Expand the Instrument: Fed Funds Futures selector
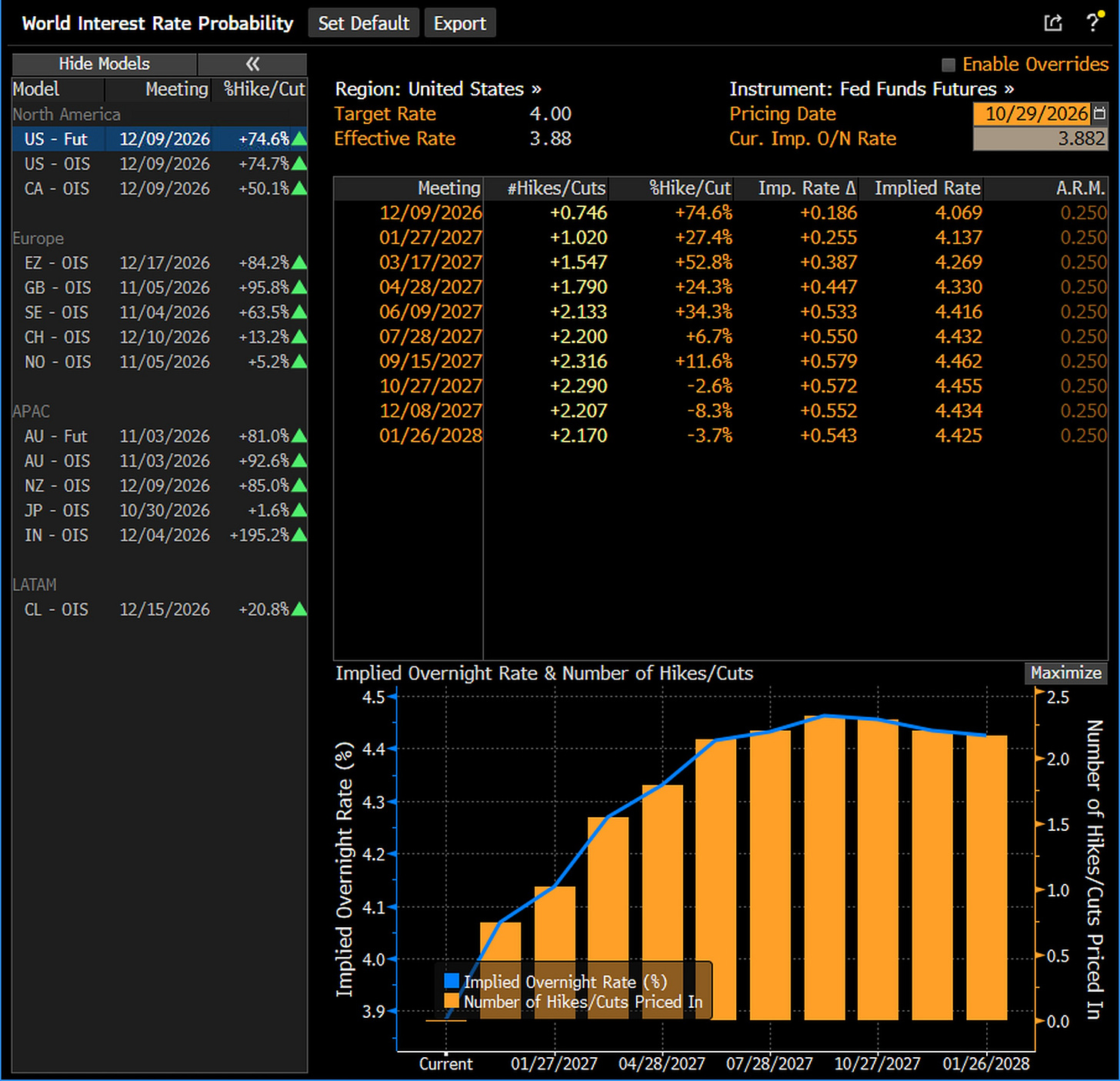 [x=872, y=89]
